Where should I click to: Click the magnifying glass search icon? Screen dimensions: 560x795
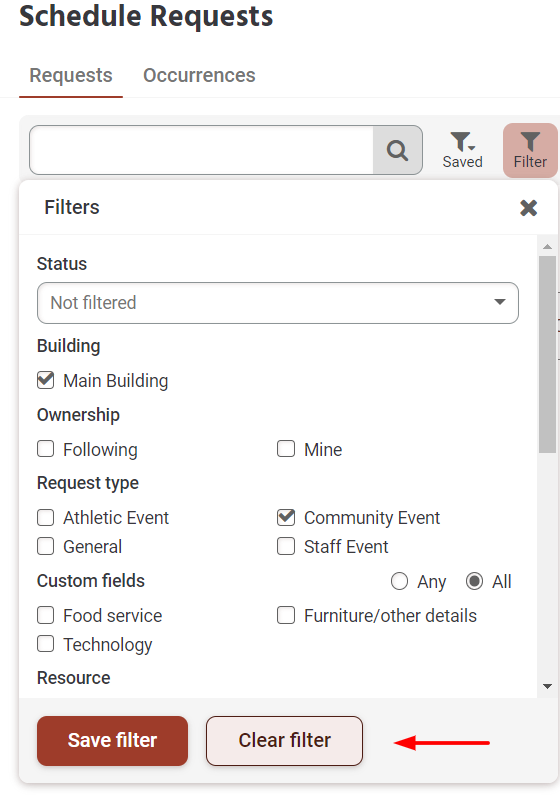pyautogui.click(x=397, y=150)
